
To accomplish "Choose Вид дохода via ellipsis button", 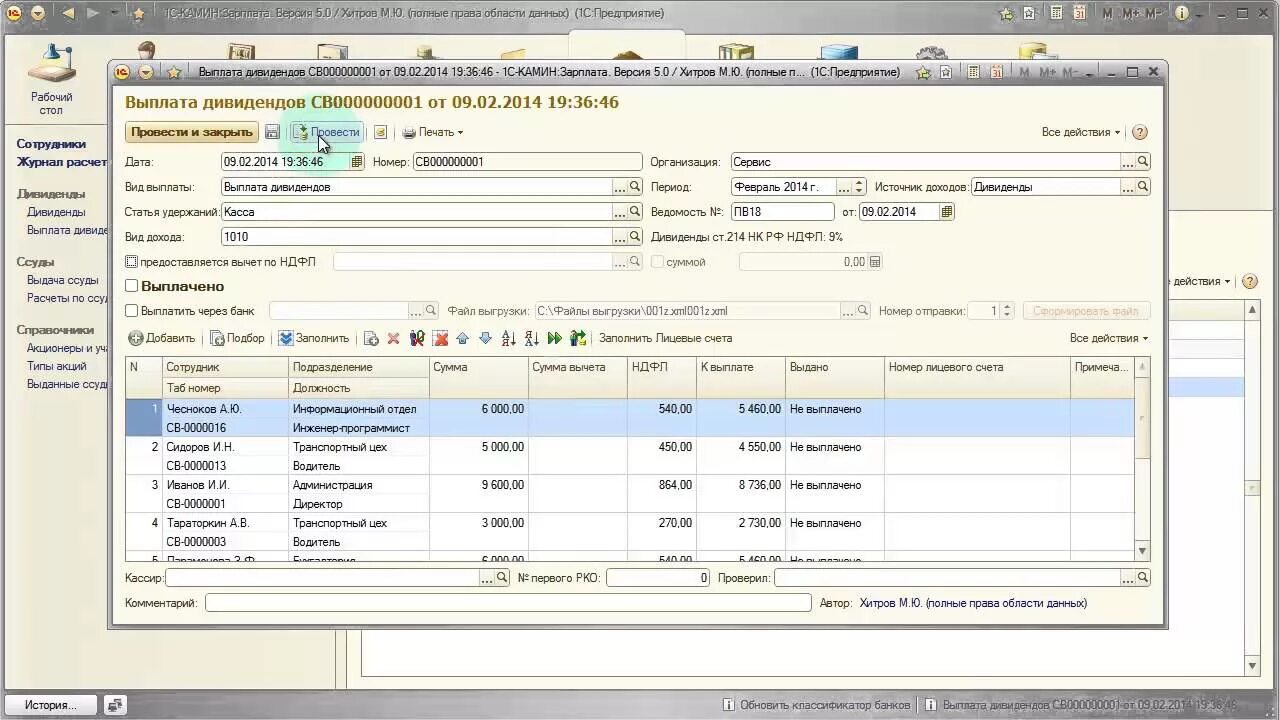I will (x=619, y=237).
